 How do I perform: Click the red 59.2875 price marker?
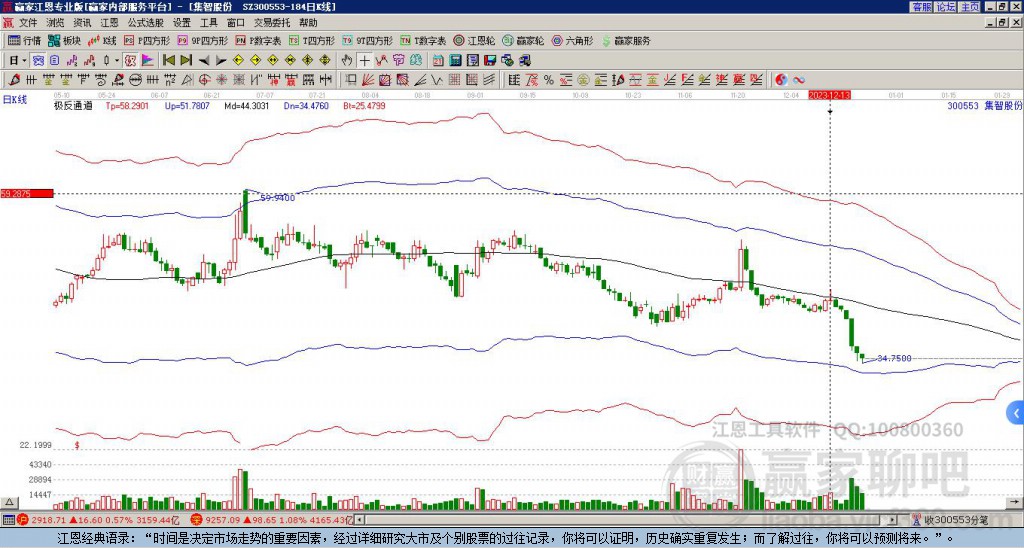click(27, 193)
